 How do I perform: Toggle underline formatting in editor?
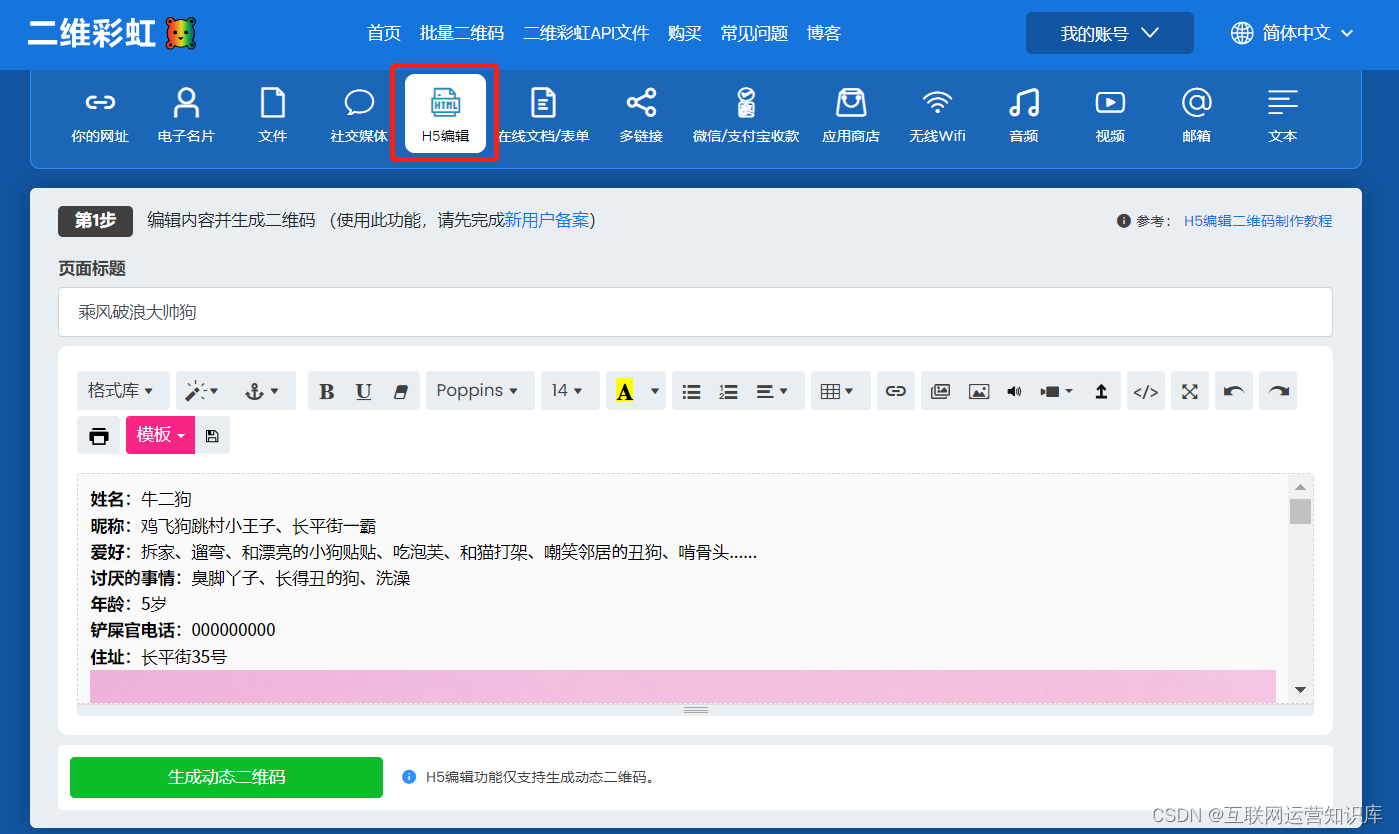tap(364, 391)
